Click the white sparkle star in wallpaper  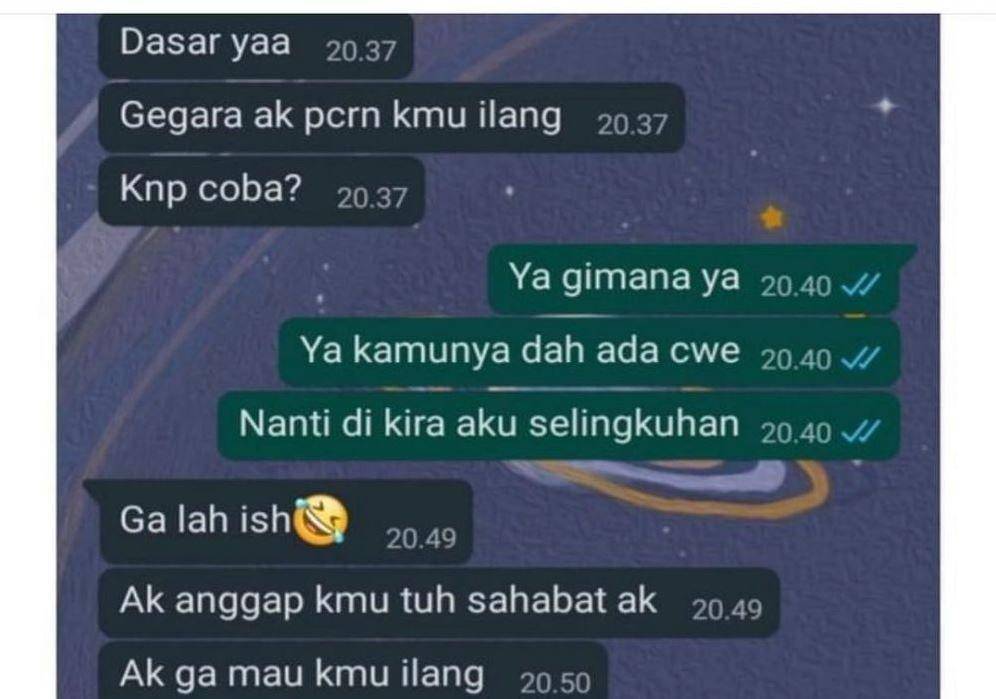pyautogui.click(x=886, y=105)
